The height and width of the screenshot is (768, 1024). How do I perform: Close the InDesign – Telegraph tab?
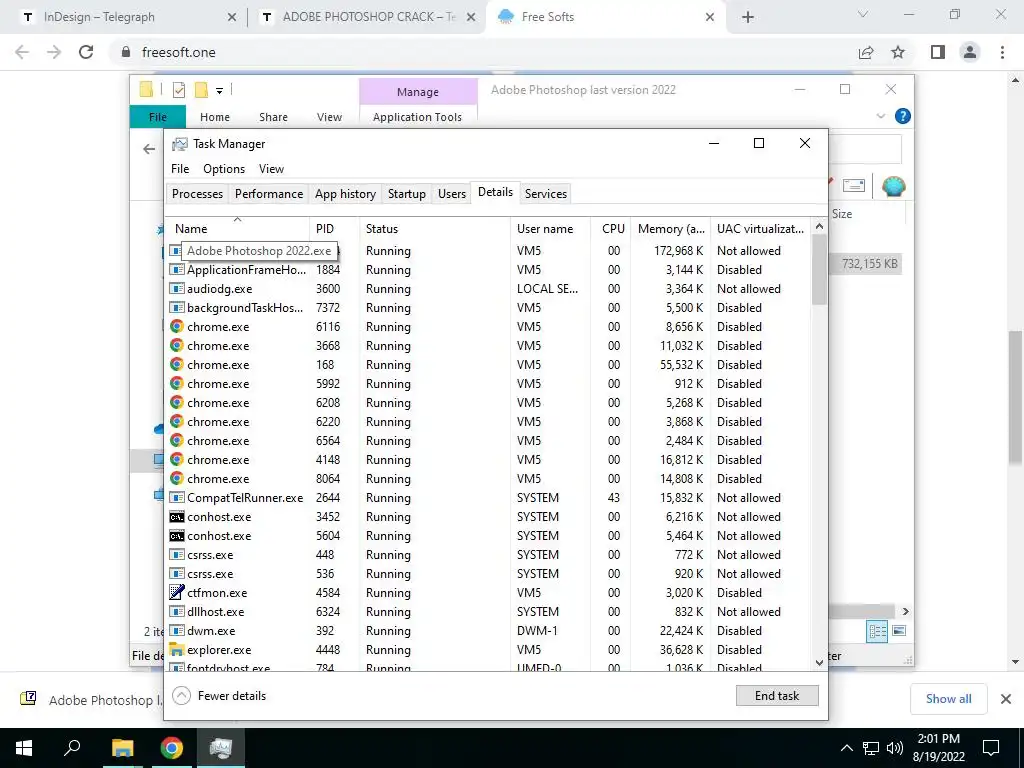(232, 18)
